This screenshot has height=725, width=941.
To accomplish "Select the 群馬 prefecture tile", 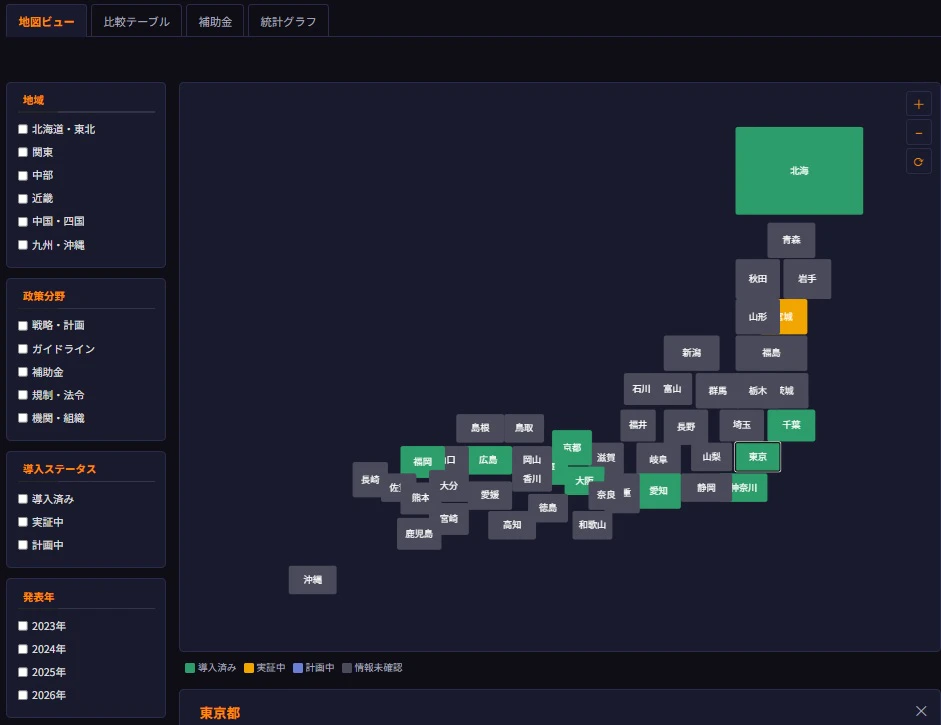I will click(x=718, y=391).
